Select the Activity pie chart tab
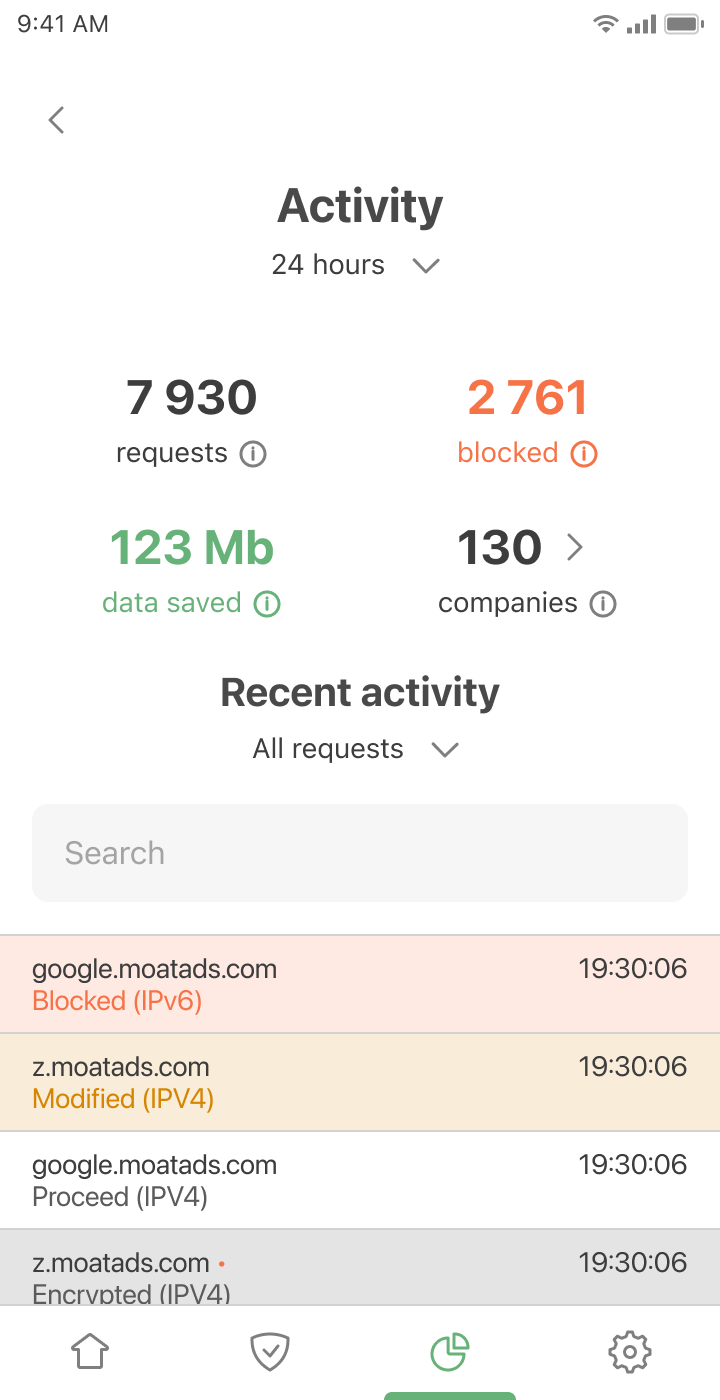 click(450, 1352)
